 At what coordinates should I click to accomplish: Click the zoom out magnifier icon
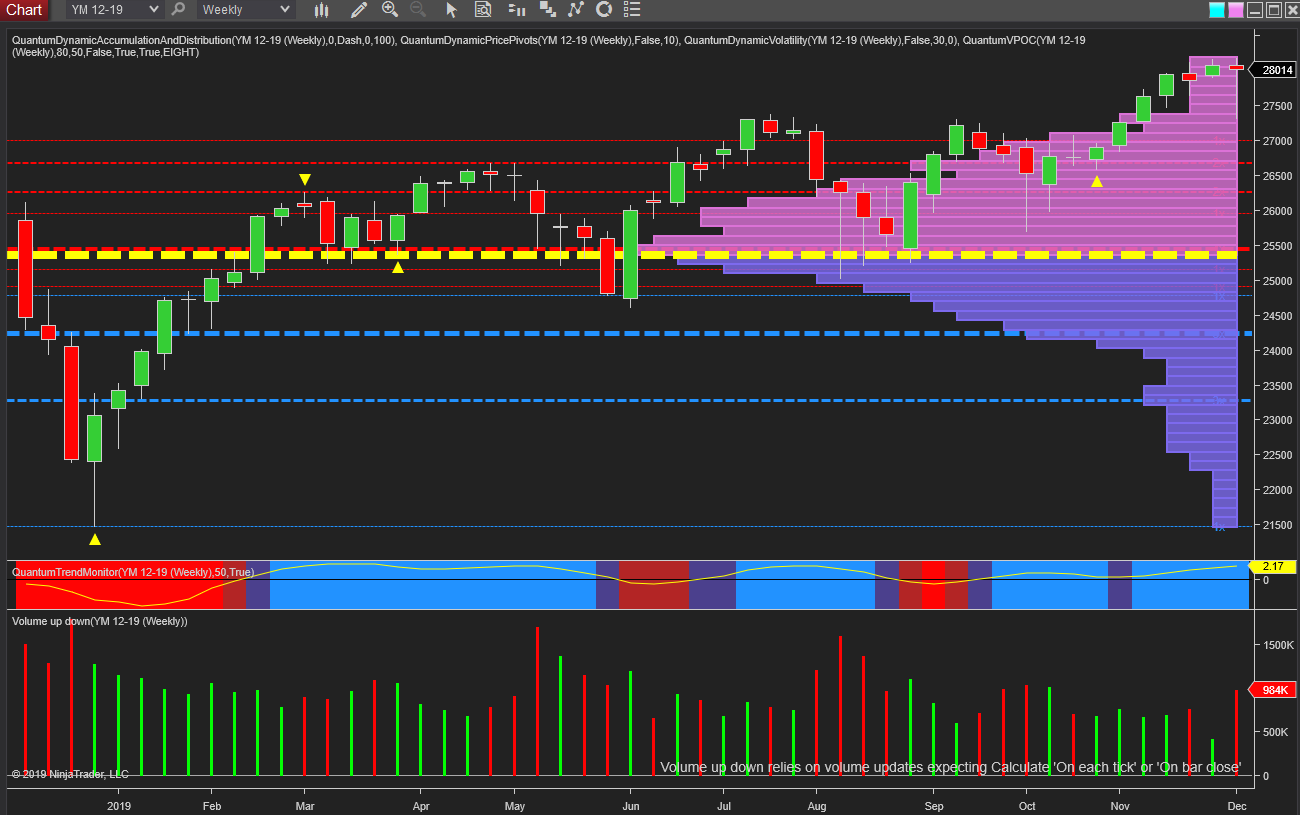418,10
